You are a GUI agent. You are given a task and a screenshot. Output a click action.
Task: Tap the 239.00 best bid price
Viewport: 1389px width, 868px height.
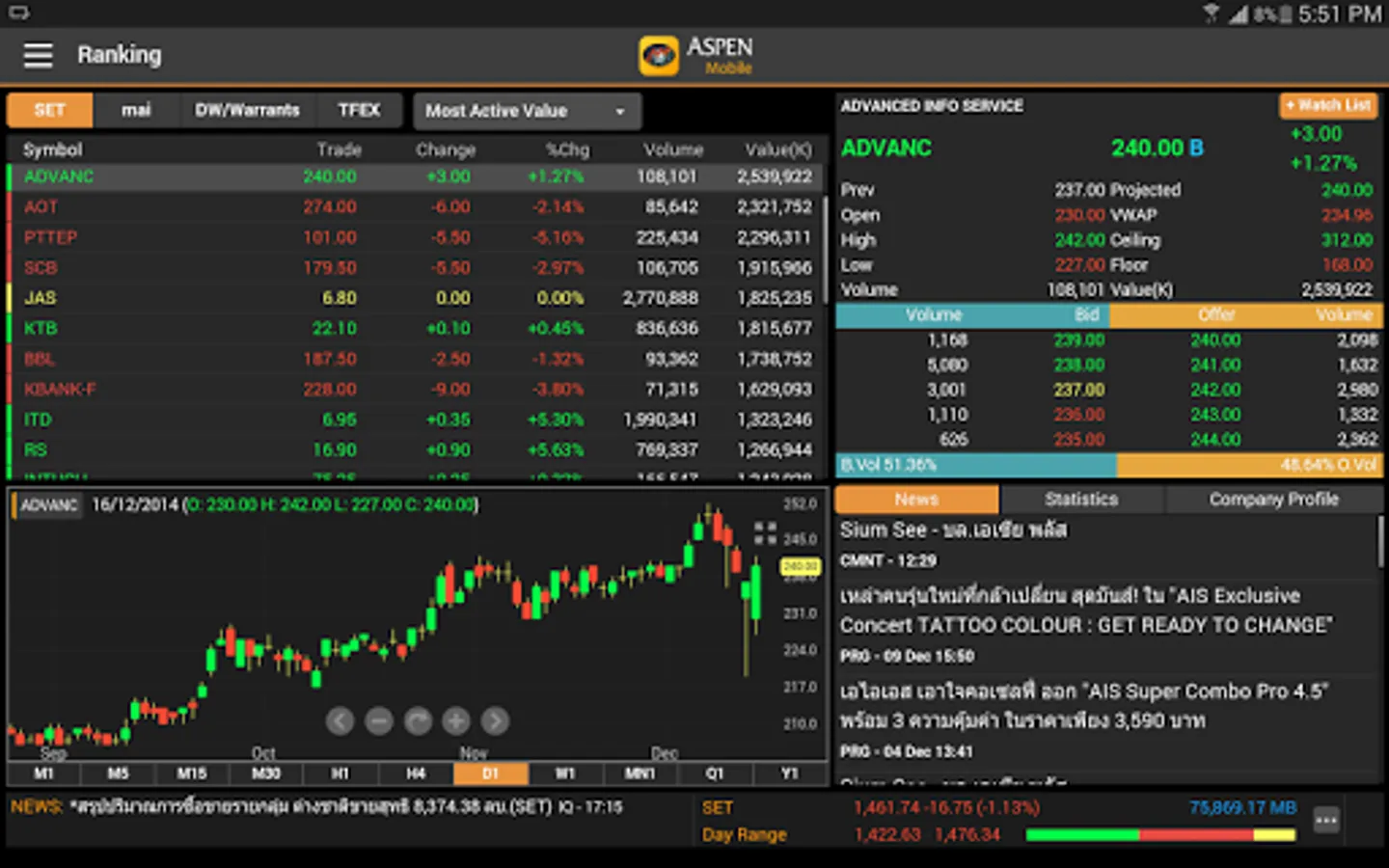1079,339
